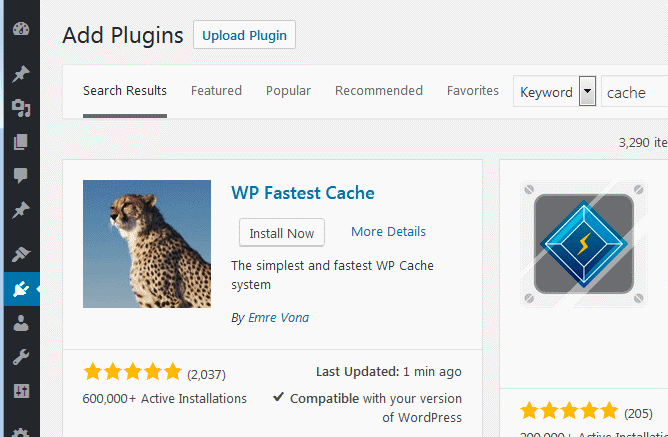Image resolution: width=668 pixels, height=437 pixels.
Task: Switch to the Recommended tab
Action: click(379, 91)
